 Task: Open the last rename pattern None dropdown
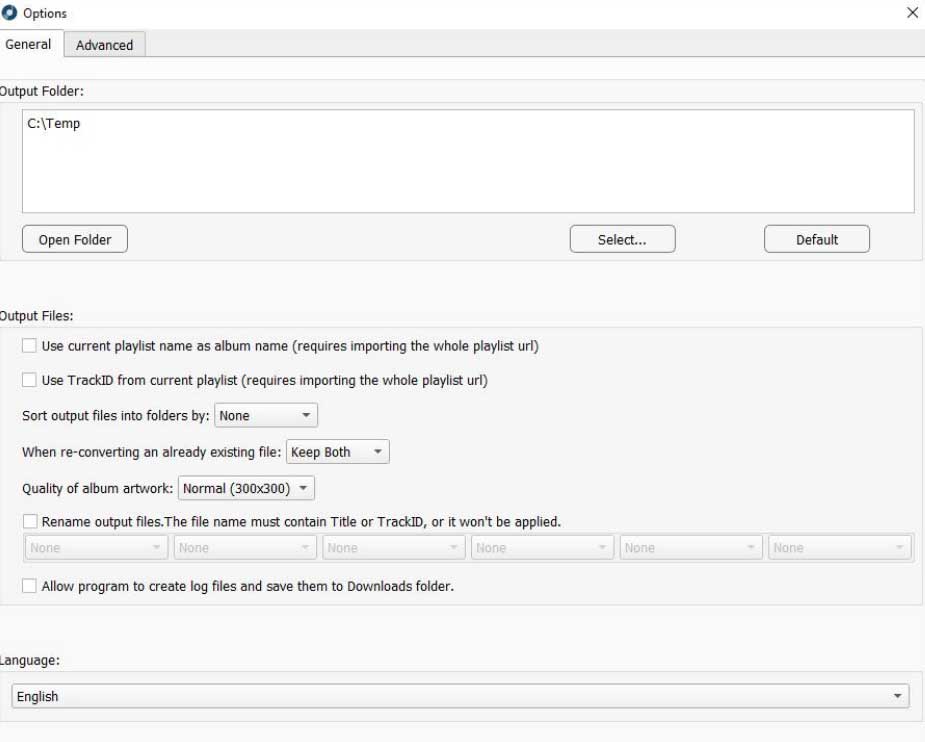point(839,548)
